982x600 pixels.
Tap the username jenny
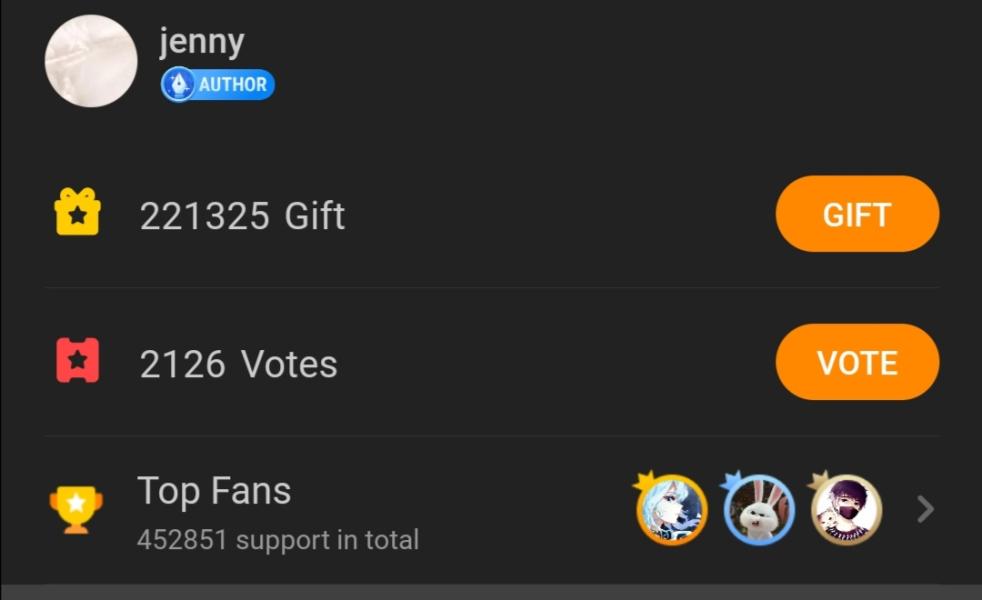coord(201,42)
